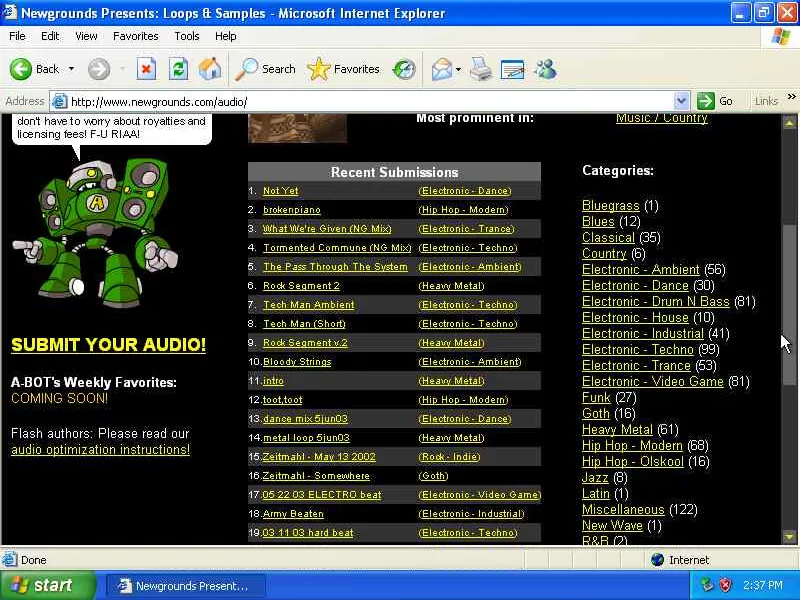Image resolution: width=800 pixels, height=600 pixels.
Task: Open History clock icon
Action: (x=404, y=69)
